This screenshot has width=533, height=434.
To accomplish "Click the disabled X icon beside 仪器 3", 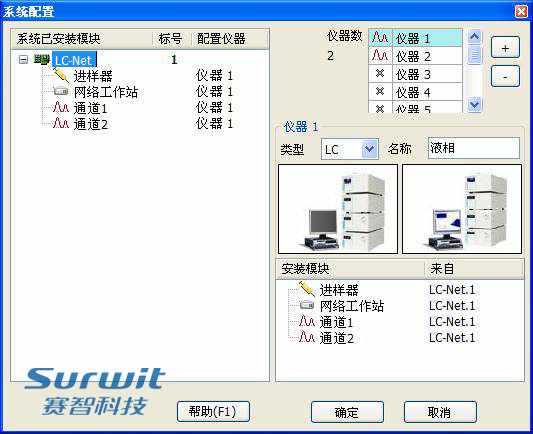I will coord(380,73).
